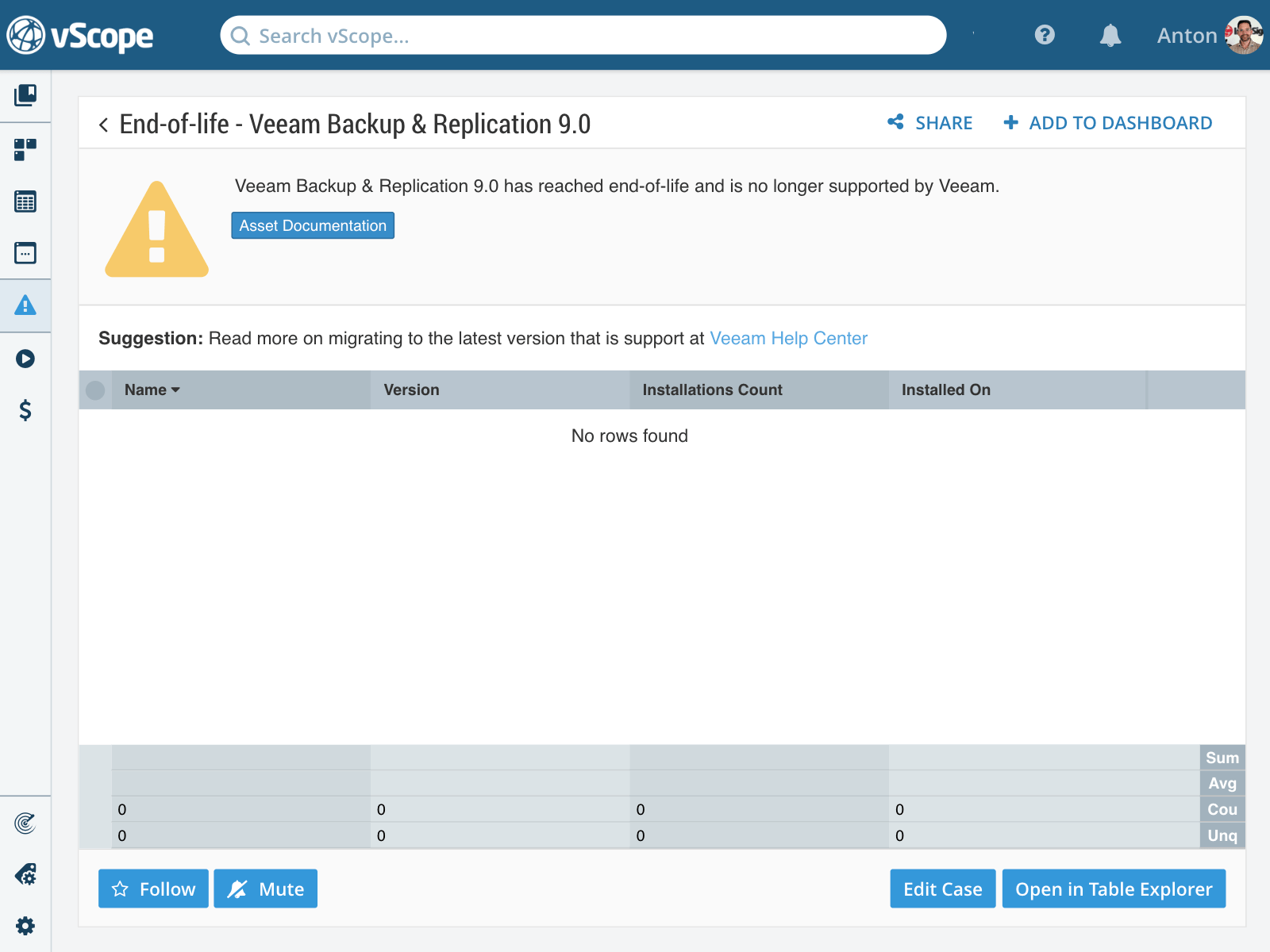This screenshot has height=952, width=1270.
Task: Click the Anton user name
Action: [1187, 36]
